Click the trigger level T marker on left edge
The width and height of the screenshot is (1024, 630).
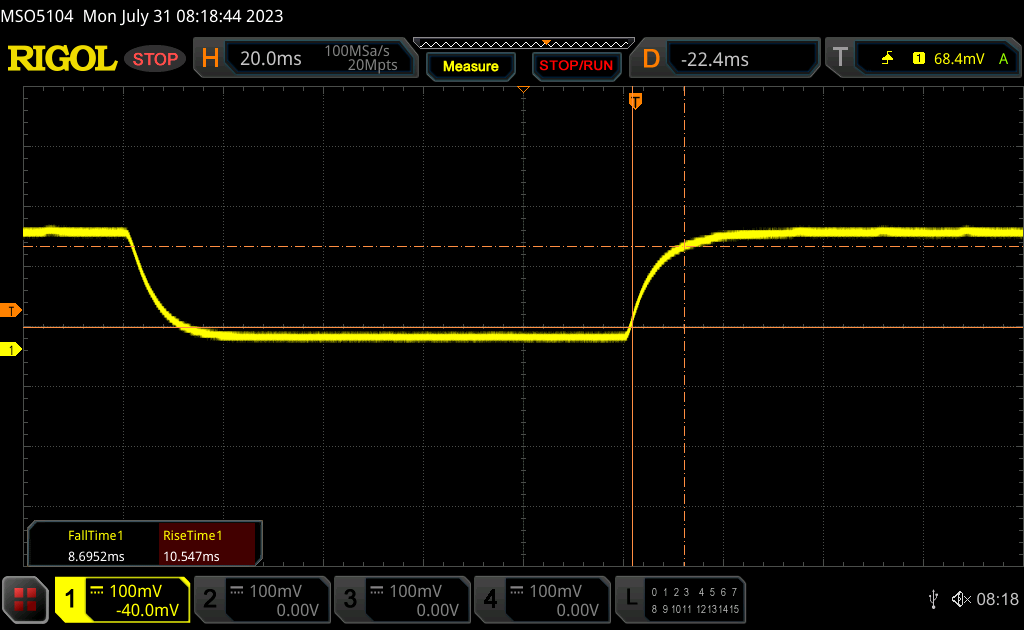(10, 310)
